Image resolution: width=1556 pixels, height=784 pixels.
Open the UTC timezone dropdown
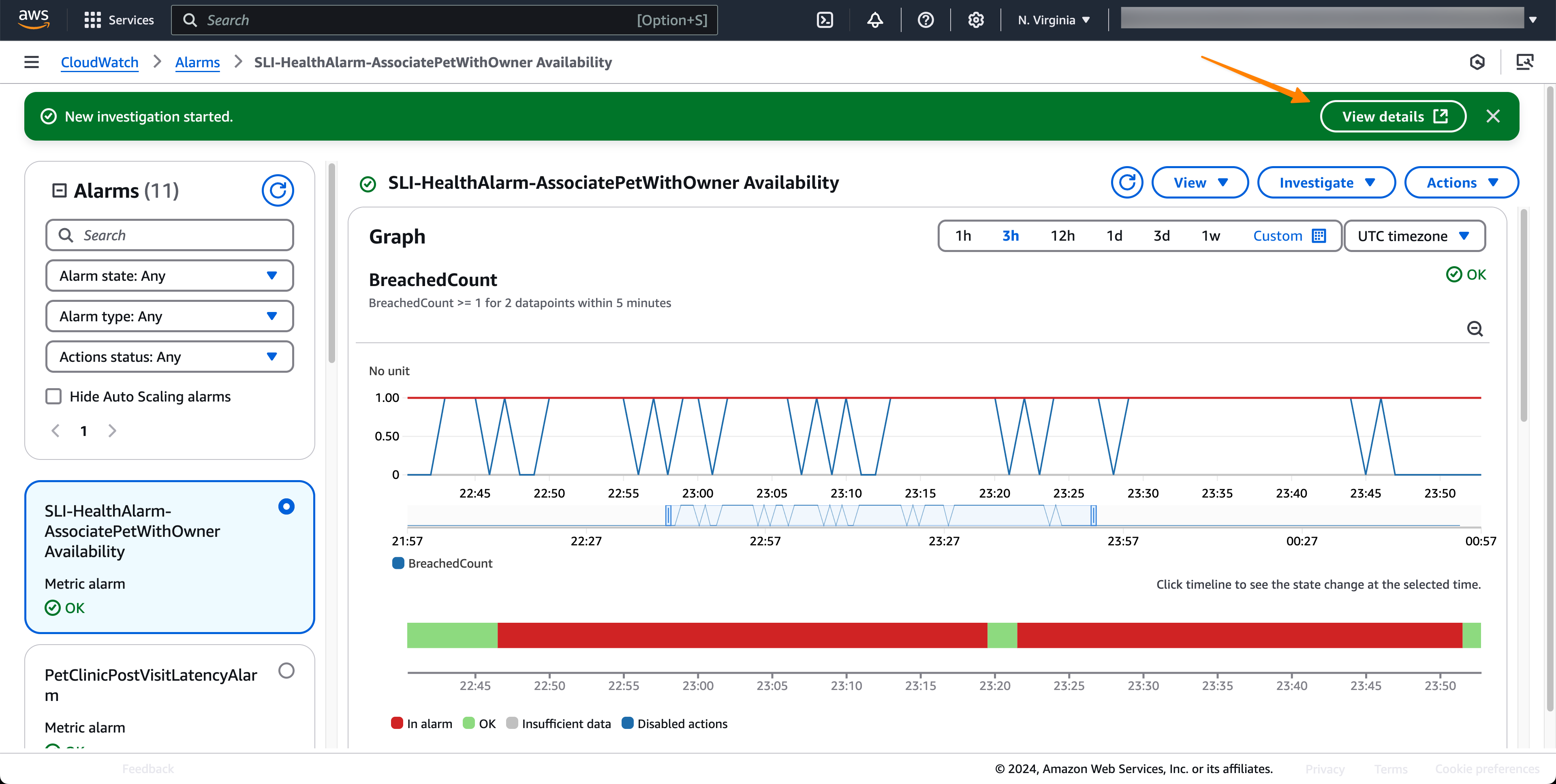point(1413,236)
